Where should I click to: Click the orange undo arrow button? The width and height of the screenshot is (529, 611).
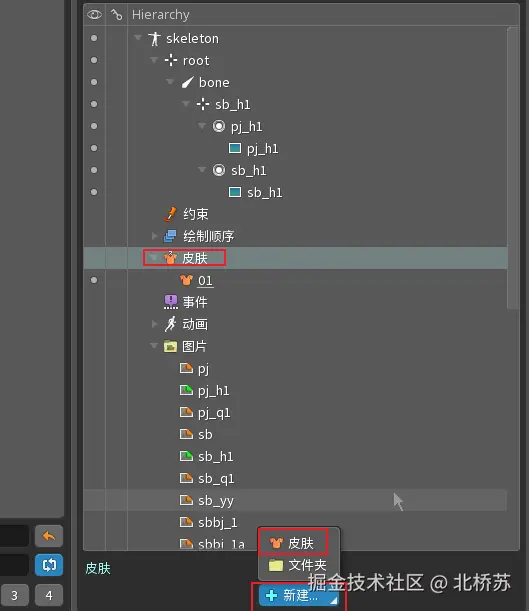pyautogui.click(x=49, y=536)
